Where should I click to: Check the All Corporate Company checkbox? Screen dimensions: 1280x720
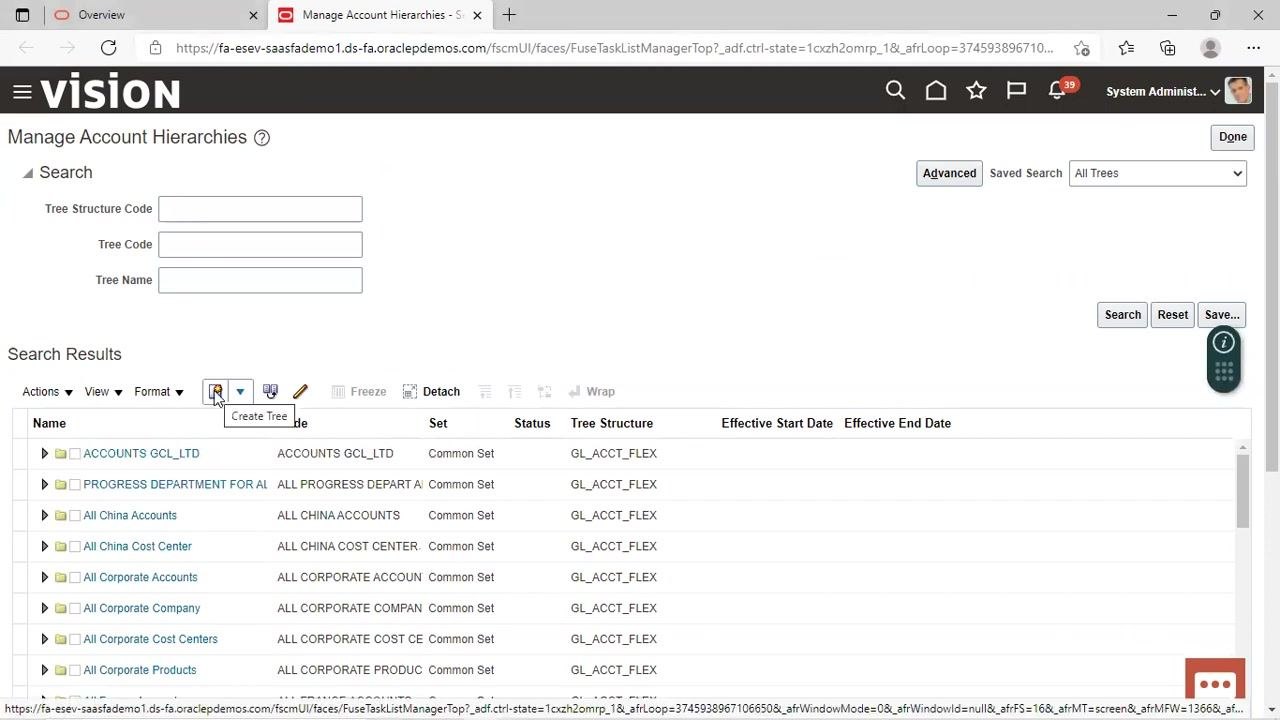coord(75,609)
